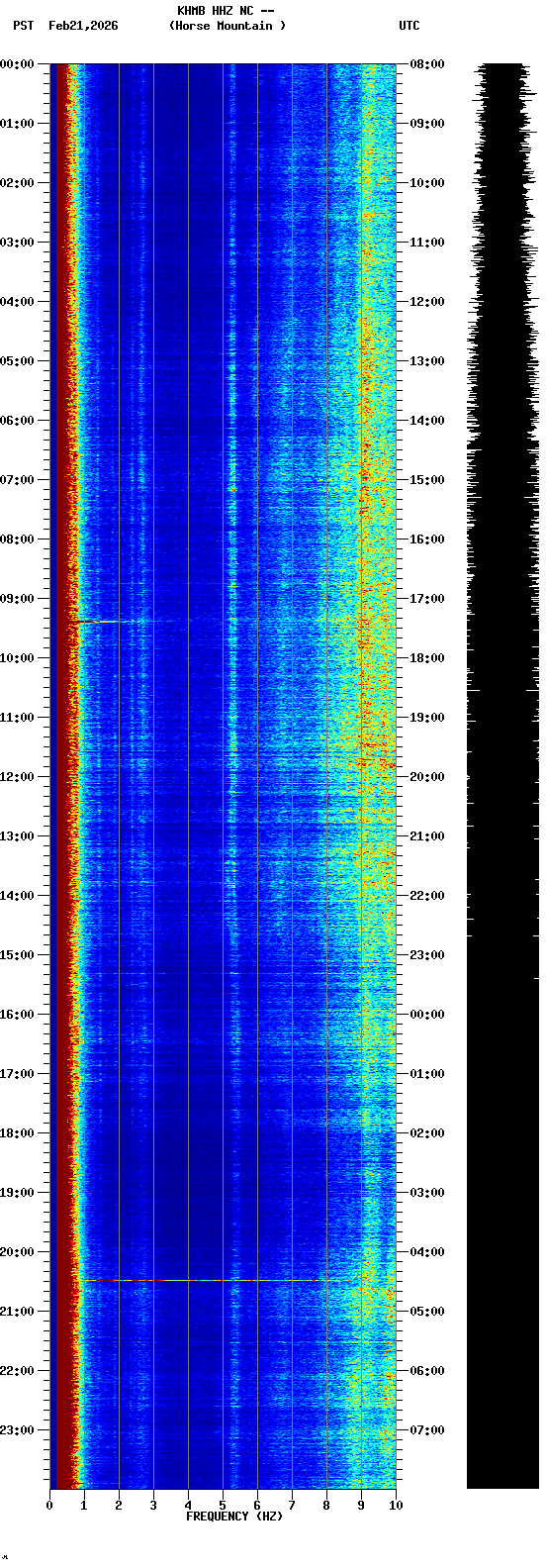Select the 00:00 label on PST axis
Viewport: 546px width, 1568px height.
(18, 64)
